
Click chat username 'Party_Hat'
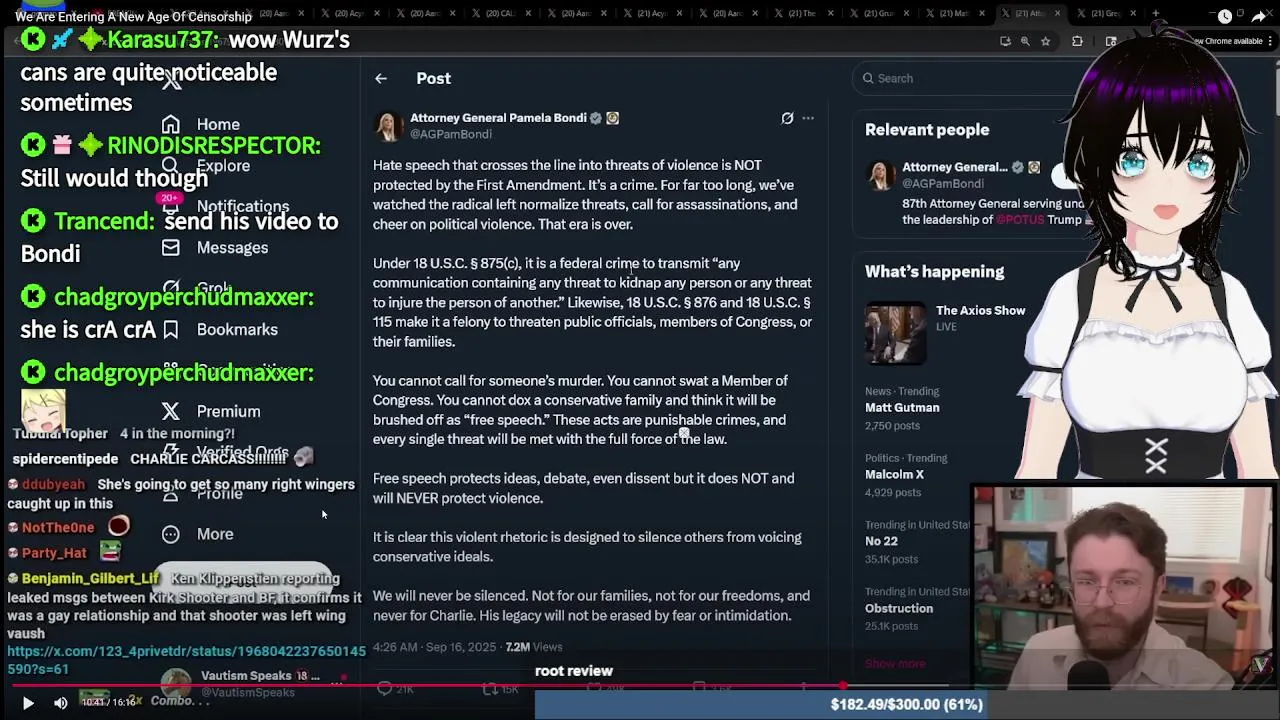(x=54, y=553)
